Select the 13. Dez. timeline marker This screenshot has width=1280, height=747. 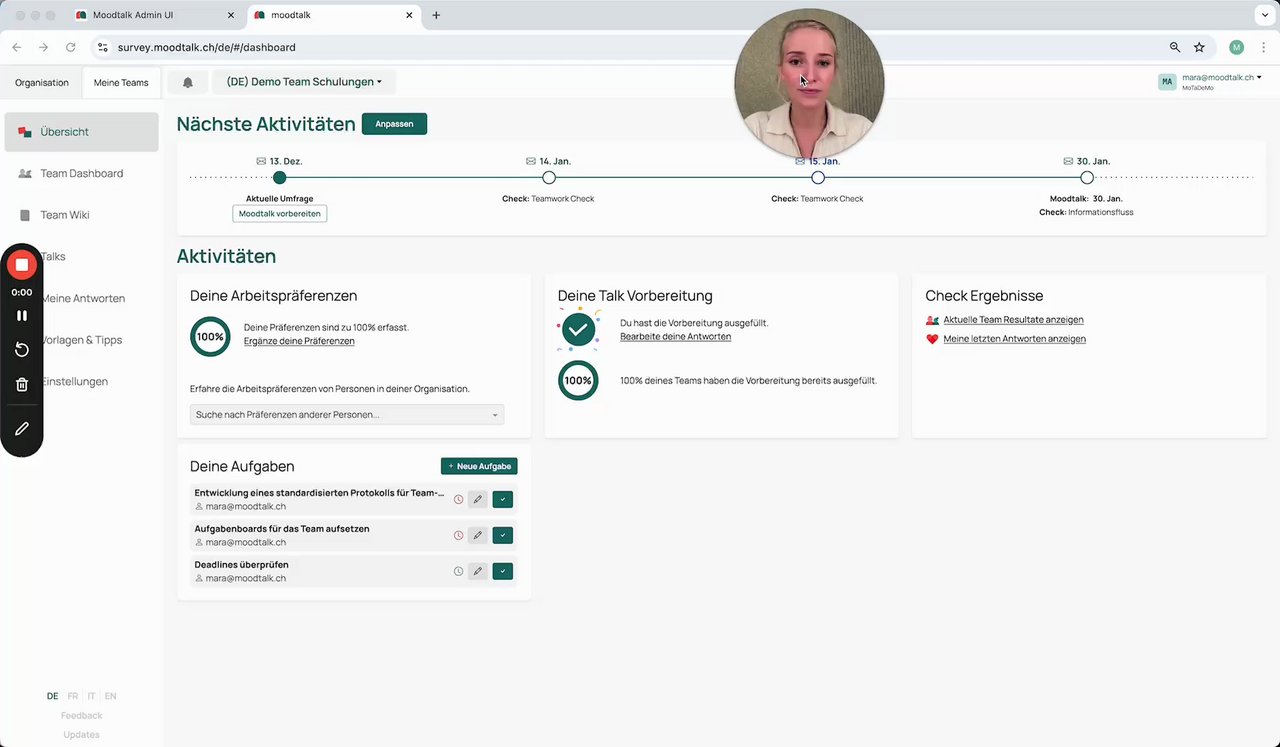coord(279,177)
